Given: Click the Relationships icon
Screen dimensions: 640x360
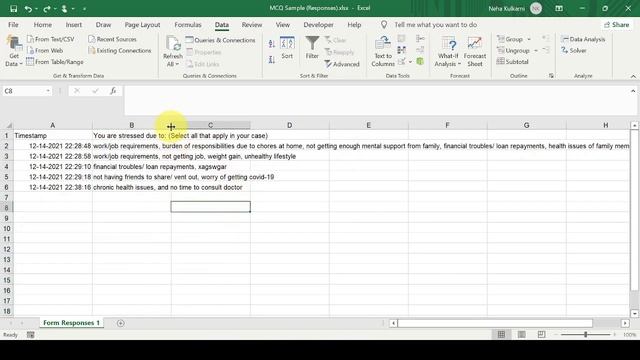Looking at the screenshot, I should pos(420,50).
